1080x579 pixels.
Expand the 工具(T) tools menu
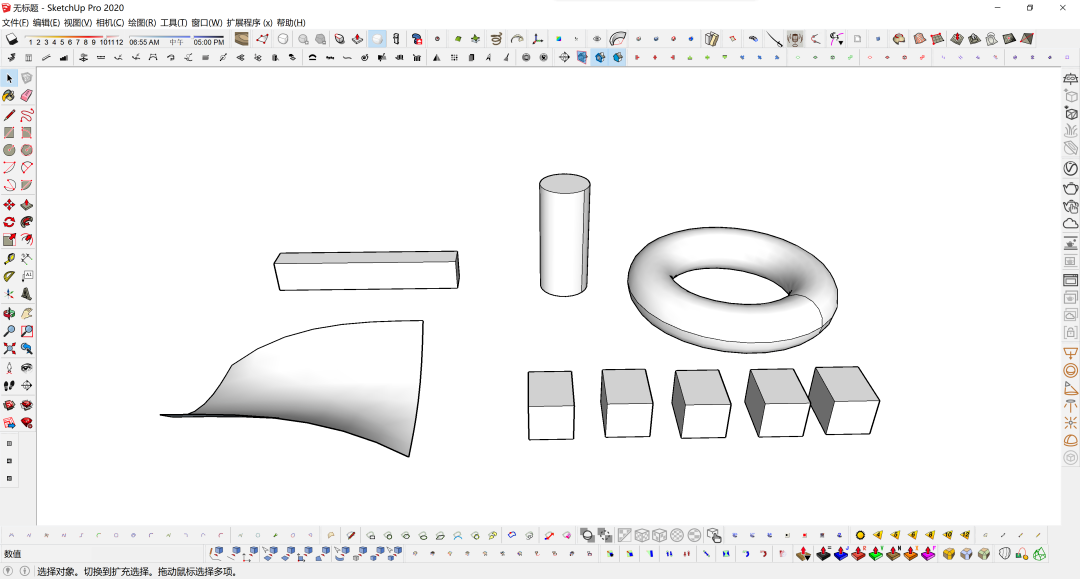pyautogui.click(x=174, y=22)
